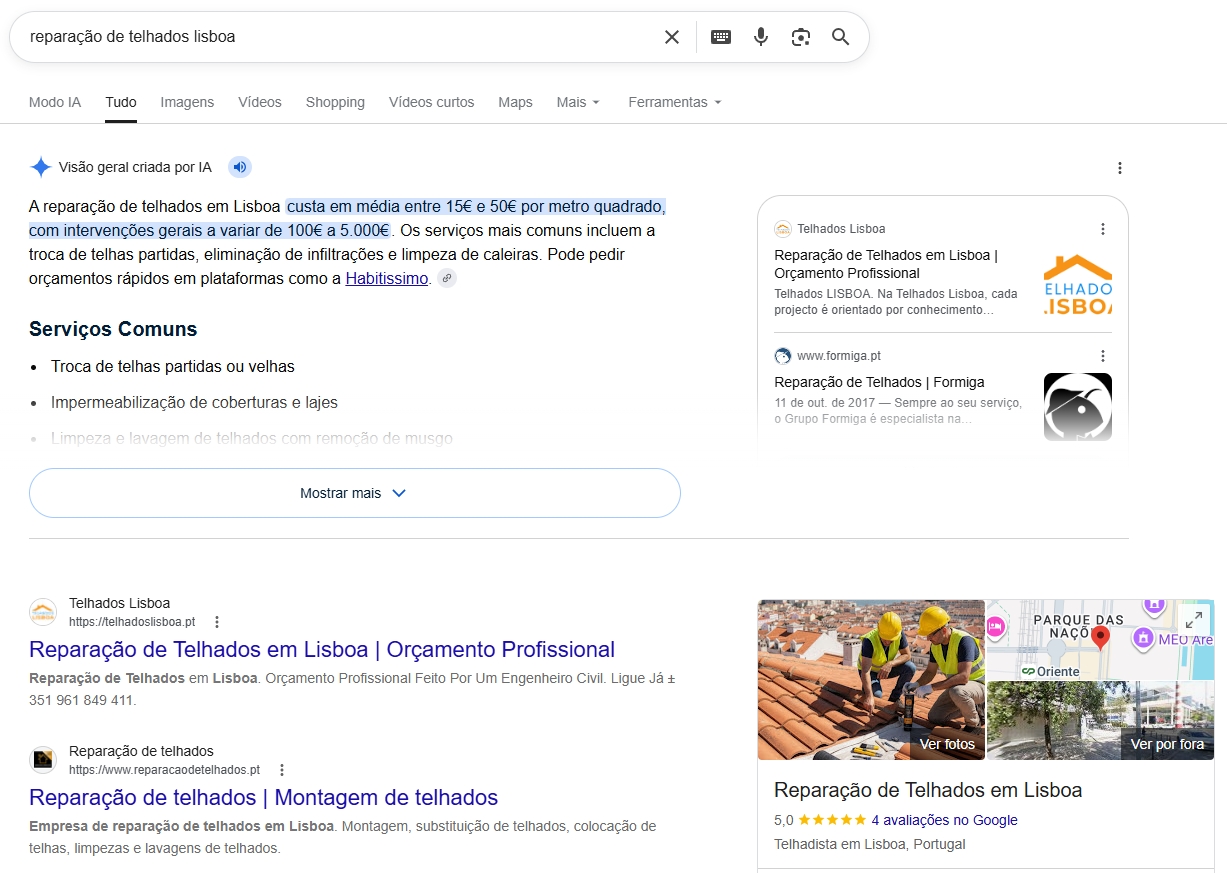Click the https://www.reparacaodetelhados.pt URL text
The width and height of the screenshot is (1227, 873).
coord(164,770)
